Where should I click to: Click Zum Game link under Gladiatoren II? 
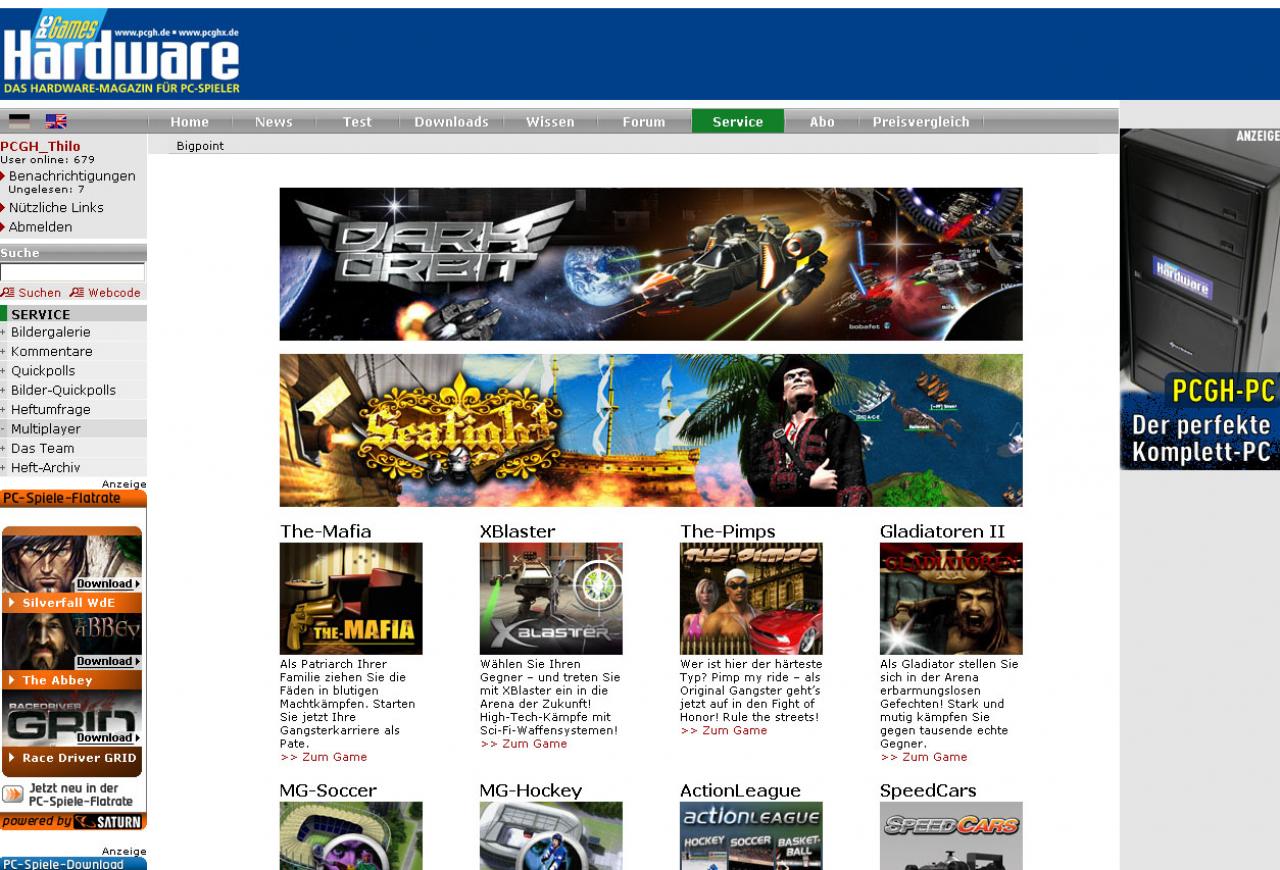923,757
